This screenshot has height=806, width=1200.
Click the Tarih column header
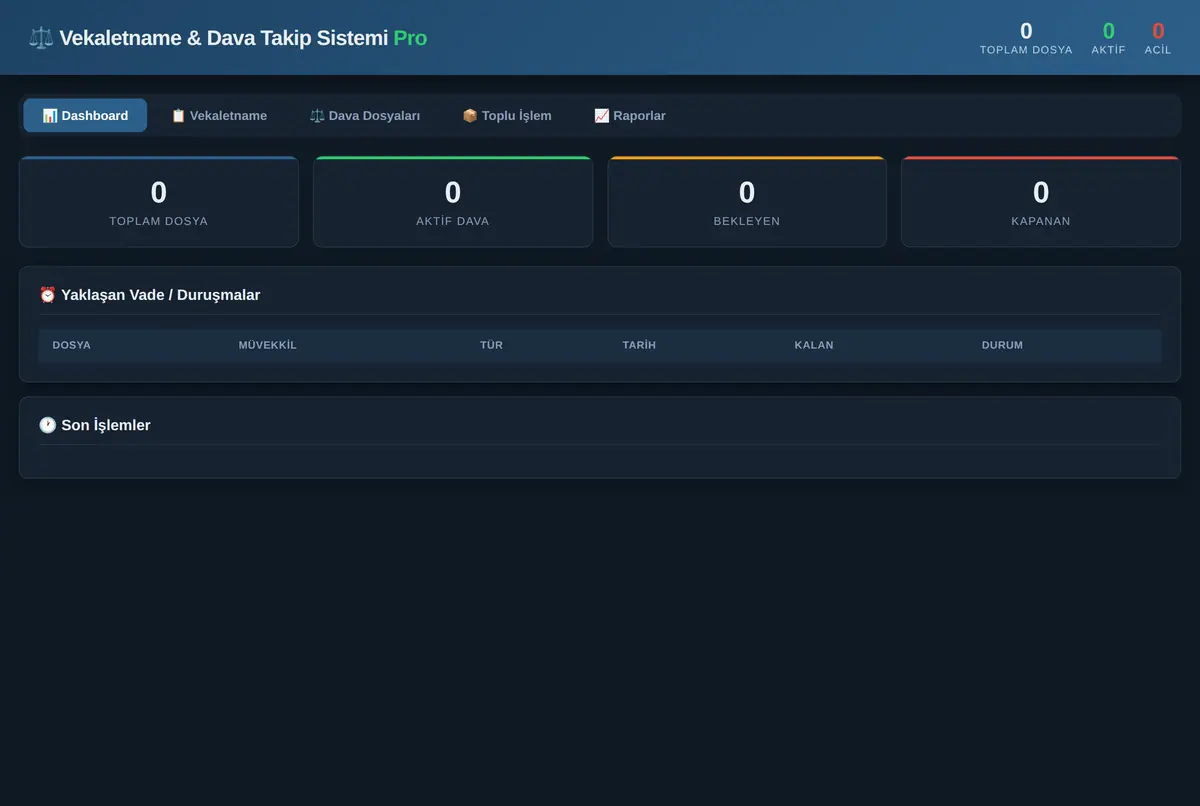639,345
